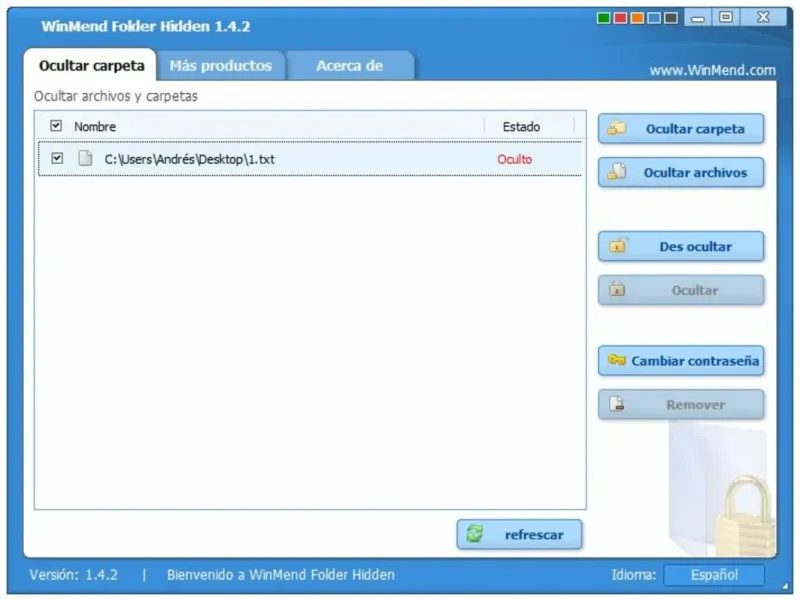This screenshot has width=800, height=600.
Task: Minimize the WinMend window
Action: click(698, 18)
